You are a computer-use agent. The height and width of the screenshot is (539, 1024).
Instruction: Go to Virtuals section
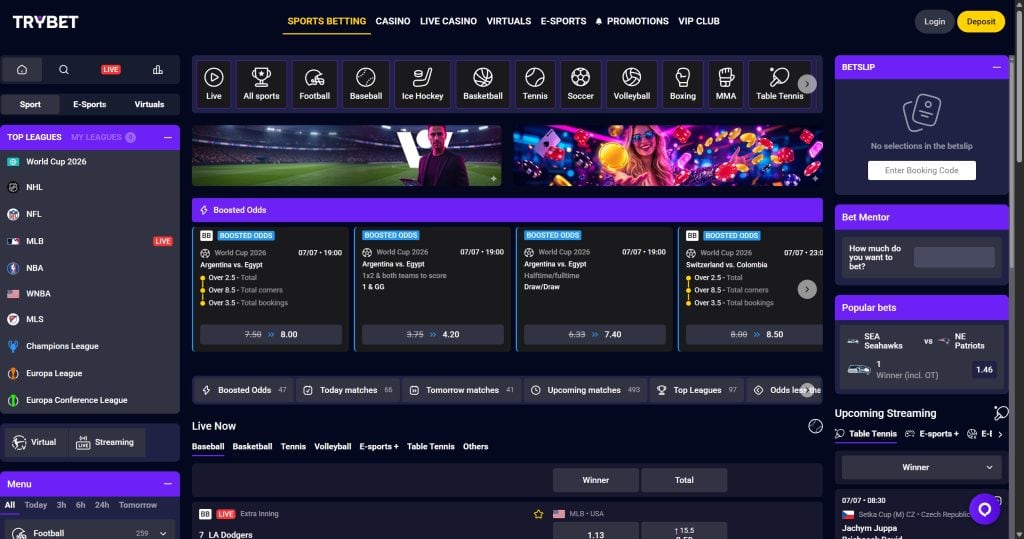click(x=508, y=21)
